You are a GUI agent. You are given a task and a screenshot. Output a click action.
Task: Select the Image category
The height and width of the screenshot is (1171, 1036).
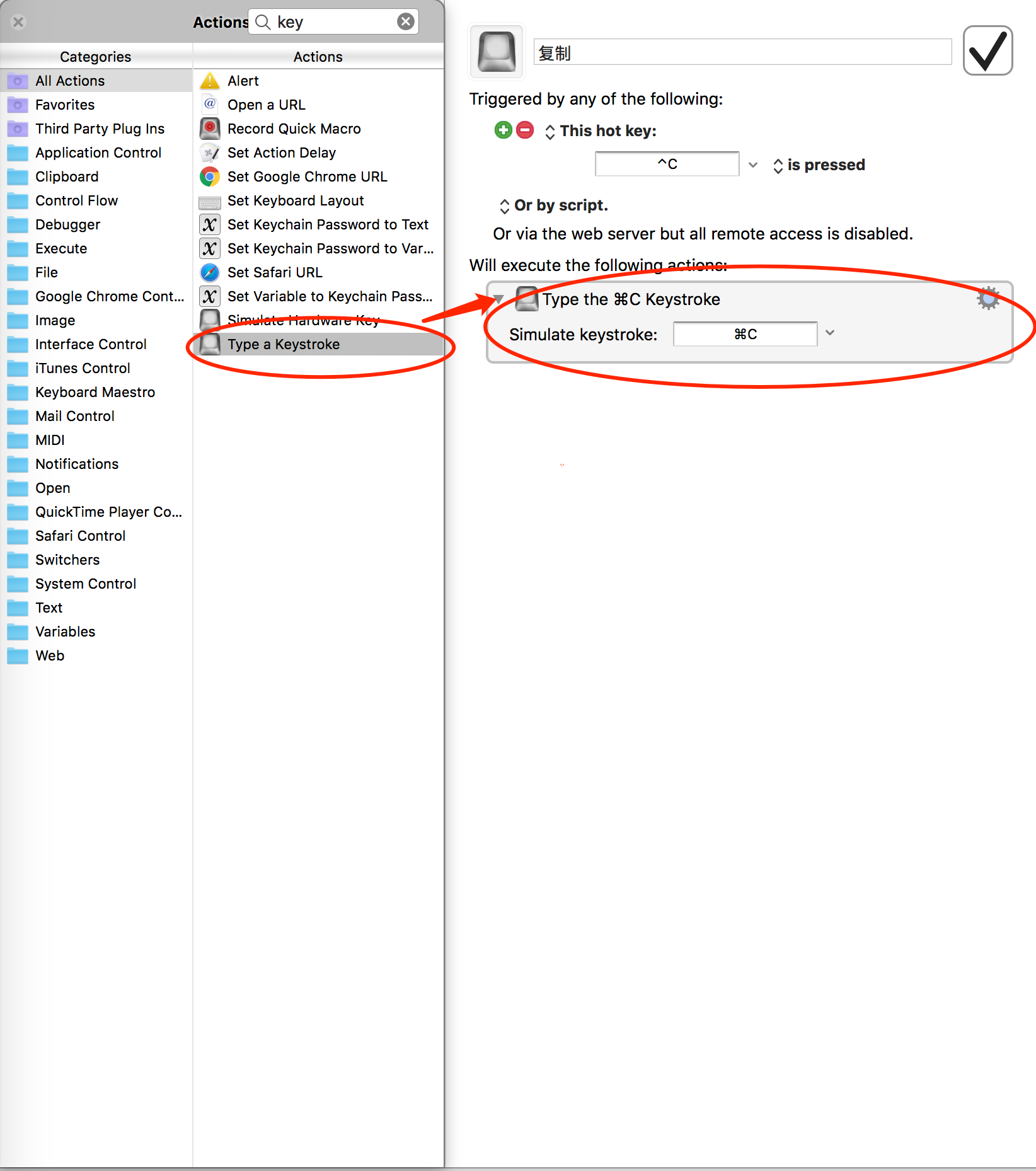[96, 320]
